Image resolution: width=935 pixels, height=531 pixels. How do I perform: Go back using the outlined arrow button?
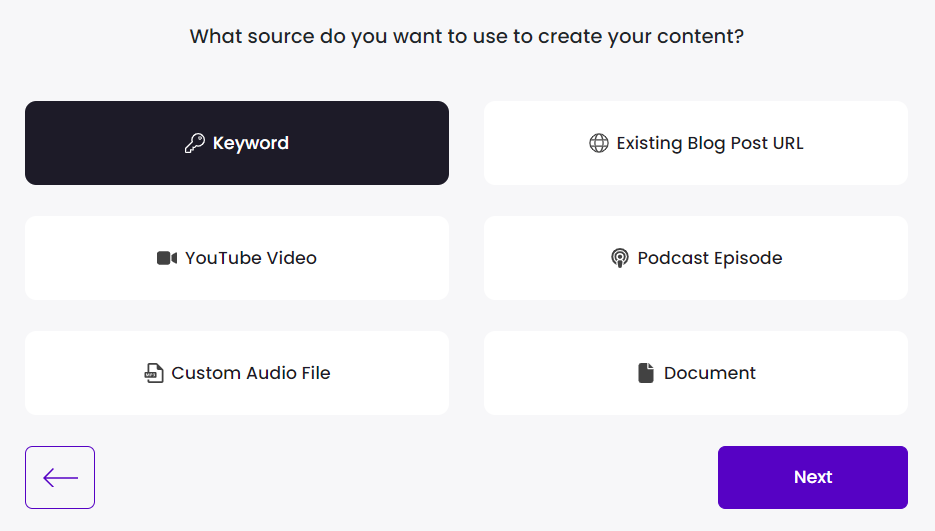(x=60, y=477)
